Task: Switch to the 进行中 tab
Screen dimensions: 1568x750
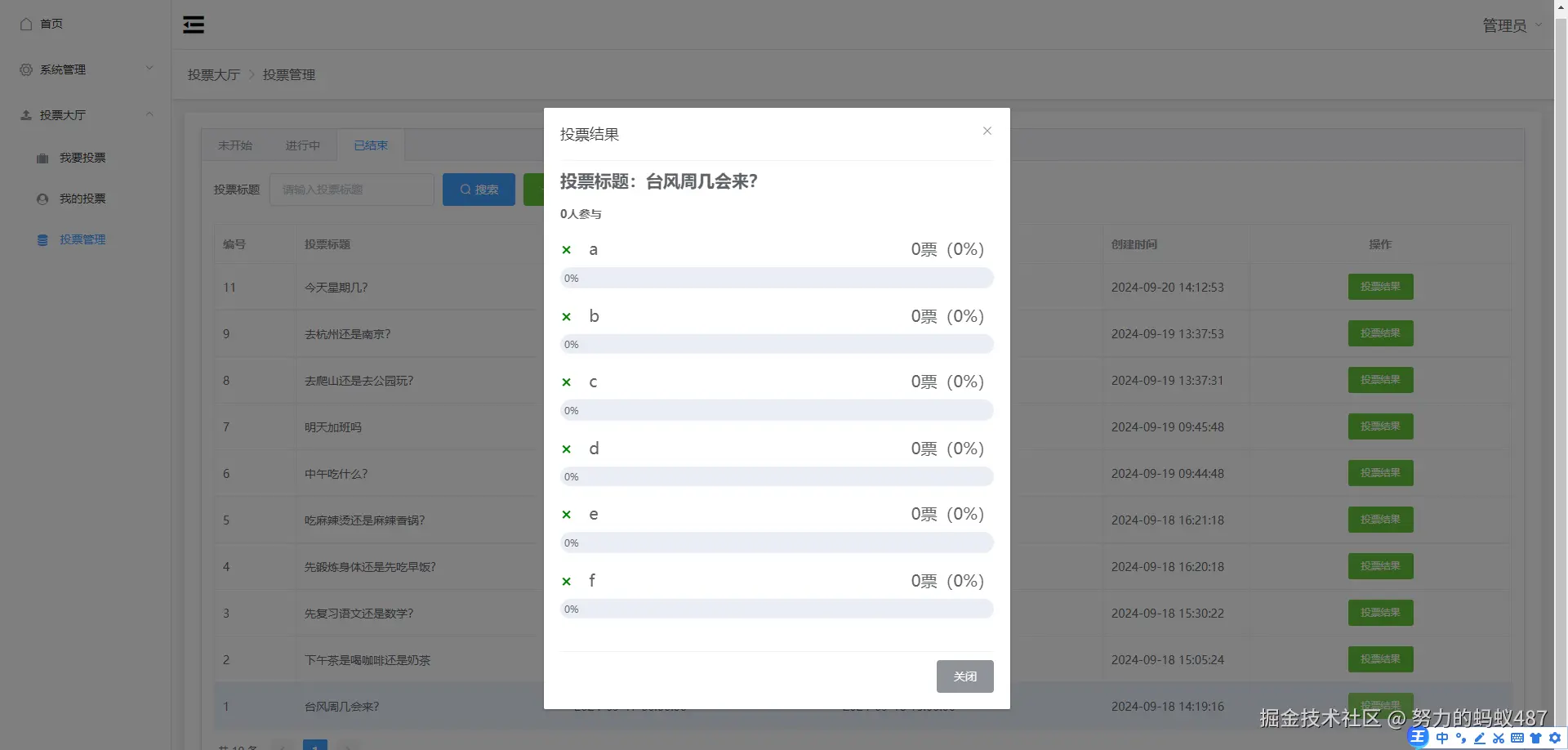Action: click(303, 145)
